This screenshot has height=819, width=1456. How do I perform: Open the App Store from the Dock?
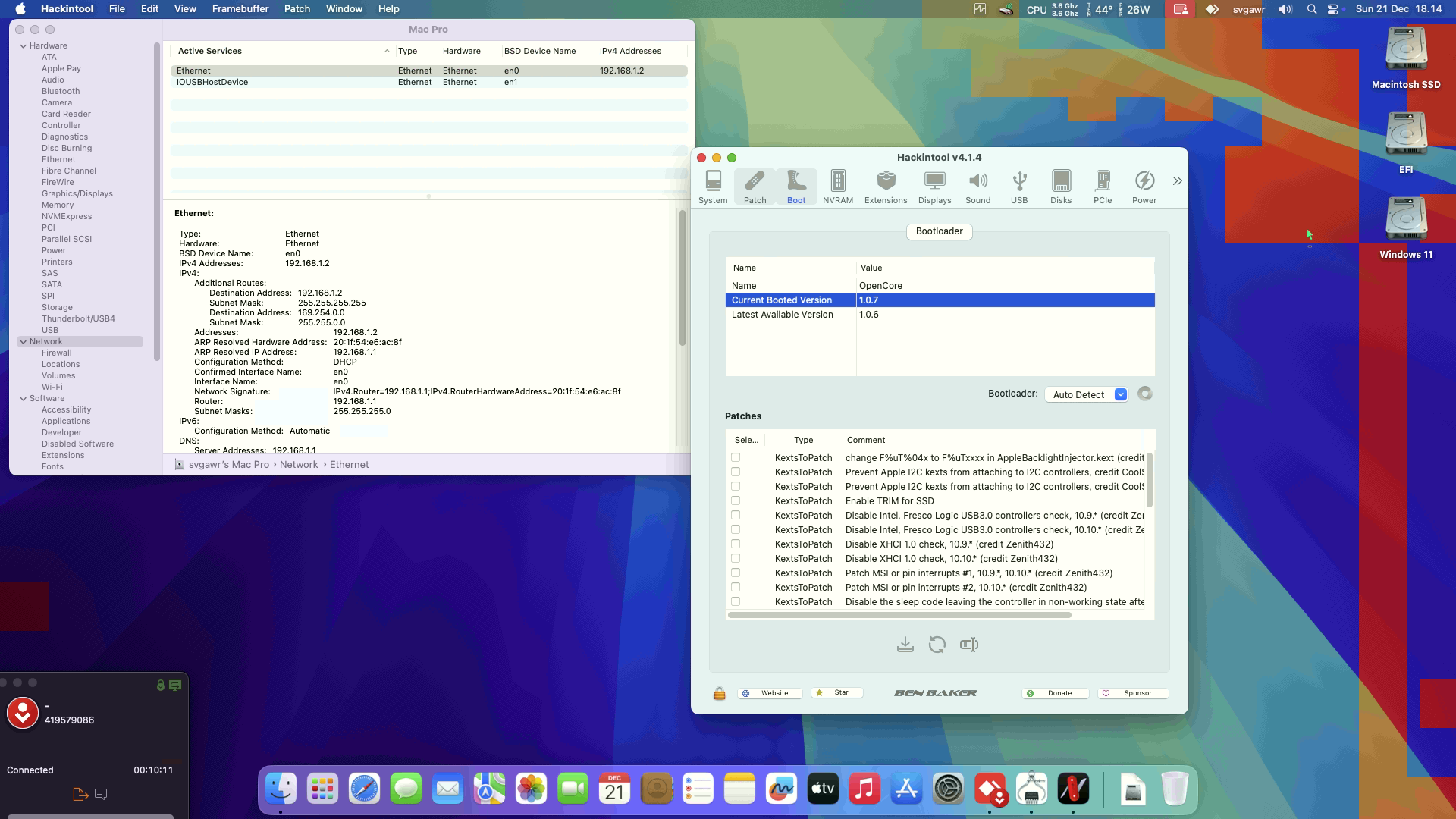[x=906, y=789]
